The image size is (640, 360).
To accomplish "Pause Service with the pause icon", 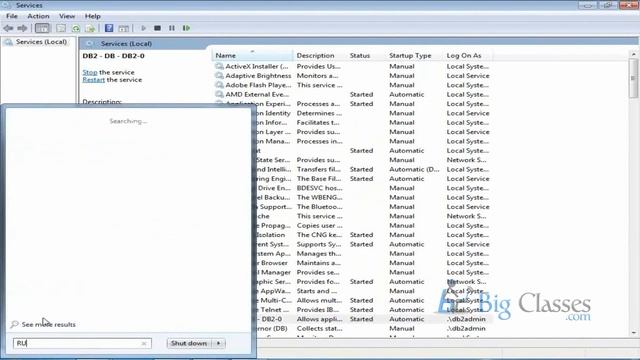I will point(172,28).
